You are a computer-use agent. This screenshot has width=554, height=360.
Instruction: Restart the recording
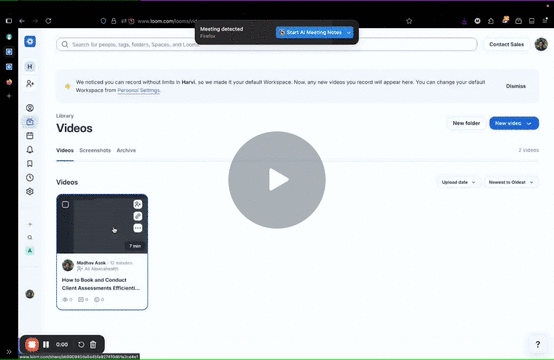pos(81,344)
